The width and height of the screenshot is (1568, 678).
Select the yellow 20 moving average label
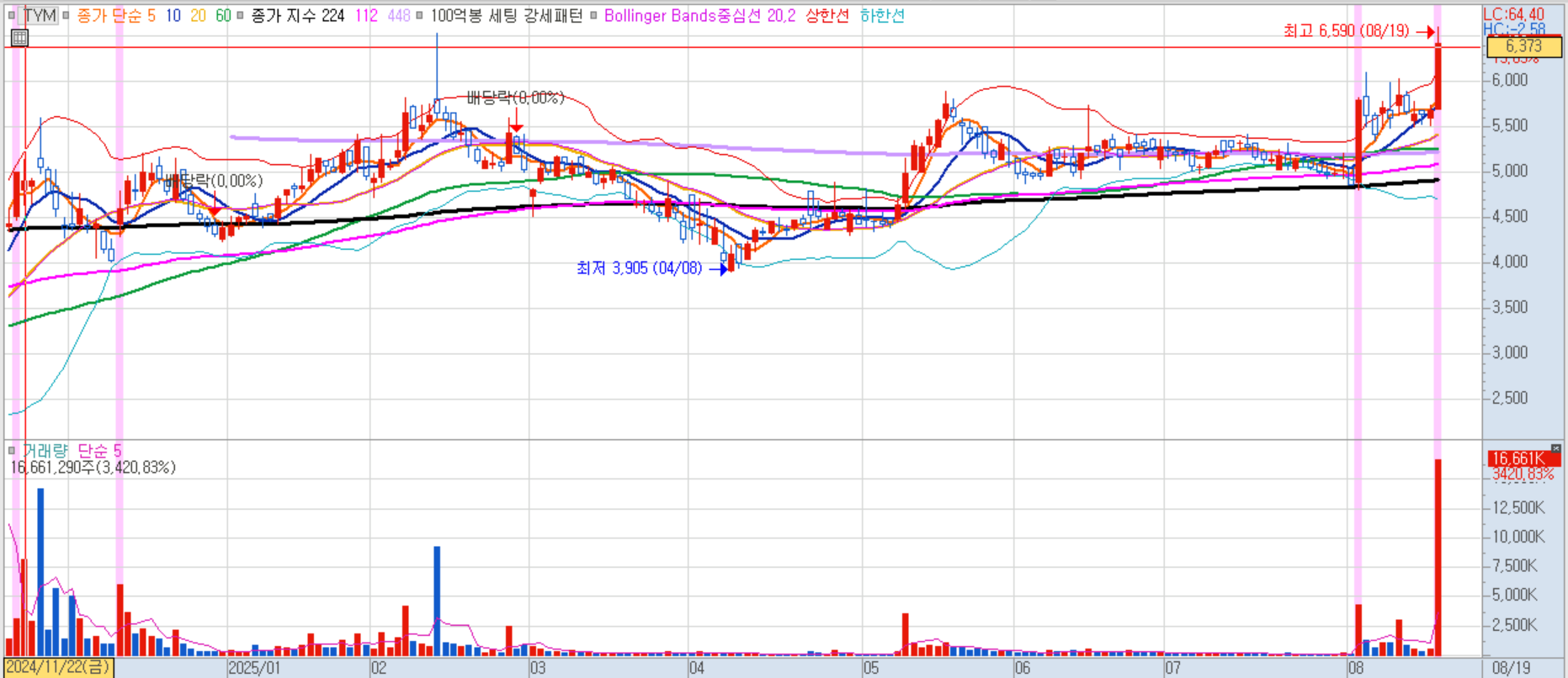point(199,15)
